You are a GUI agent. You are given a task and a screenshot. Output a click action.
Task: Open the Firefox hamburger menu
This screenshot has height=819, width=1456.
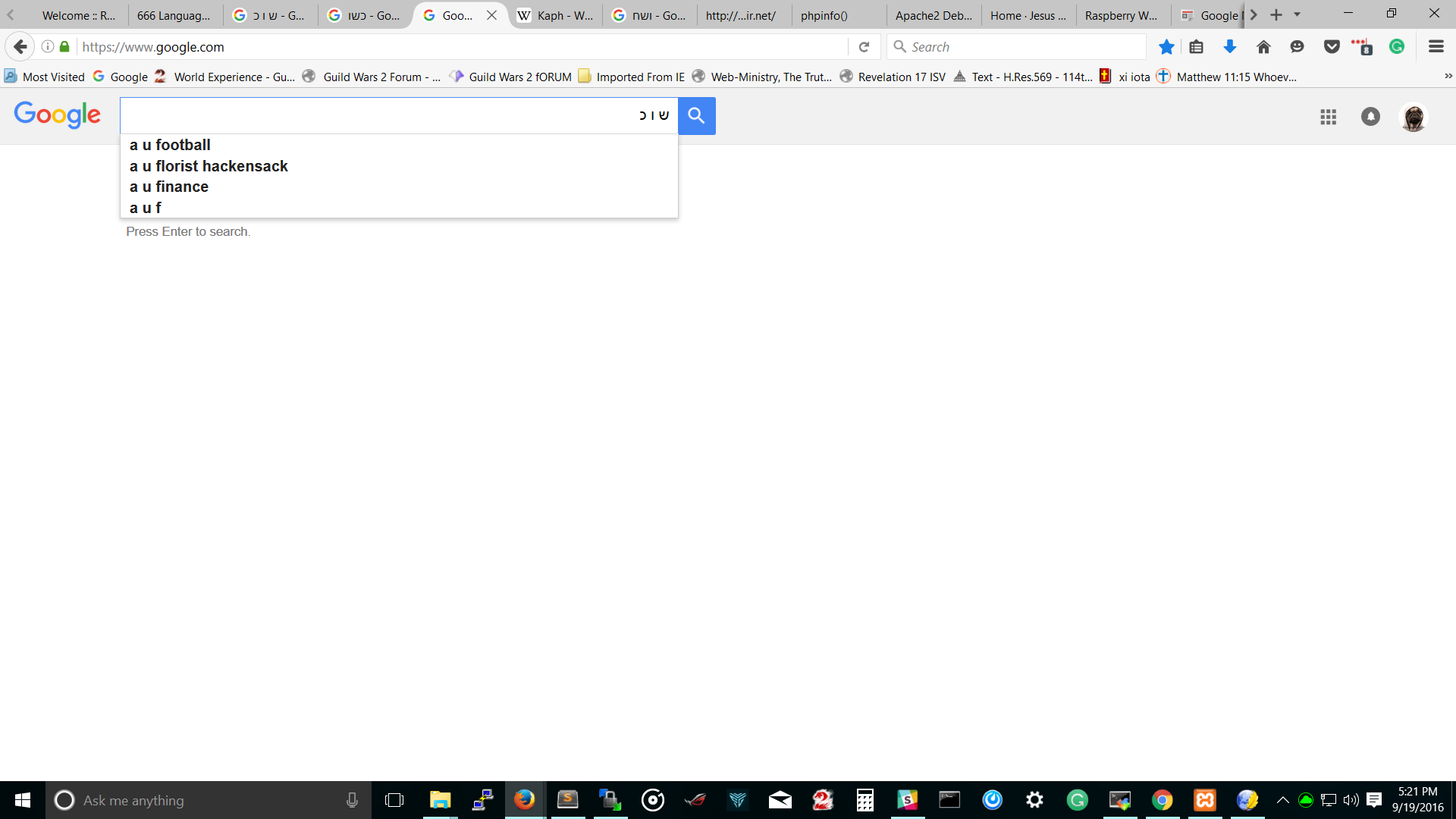click(1436, 47)
